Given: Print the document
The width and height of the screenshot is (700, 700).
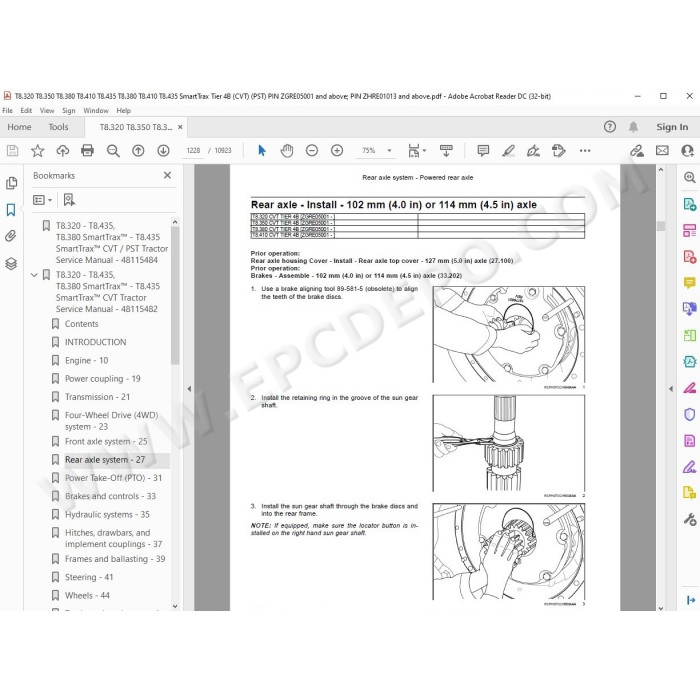Looking at the screenshot, I should tap(88, 151).
